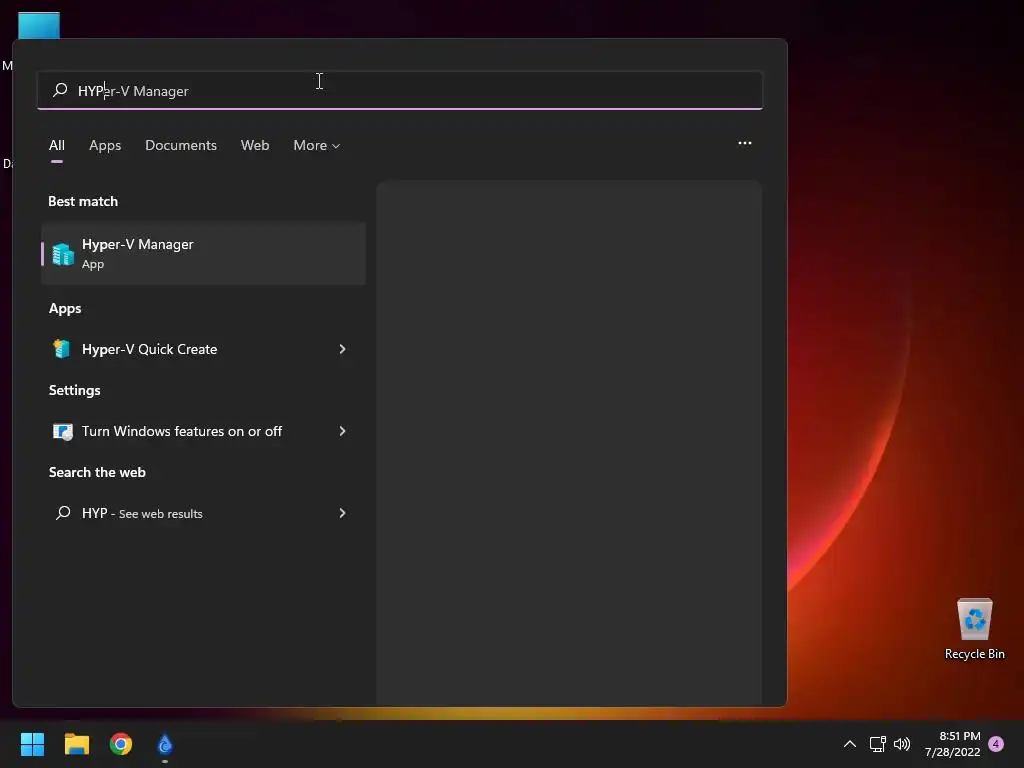
Task: Open File Explorer from the taskbar
Action: pos(76,744)
